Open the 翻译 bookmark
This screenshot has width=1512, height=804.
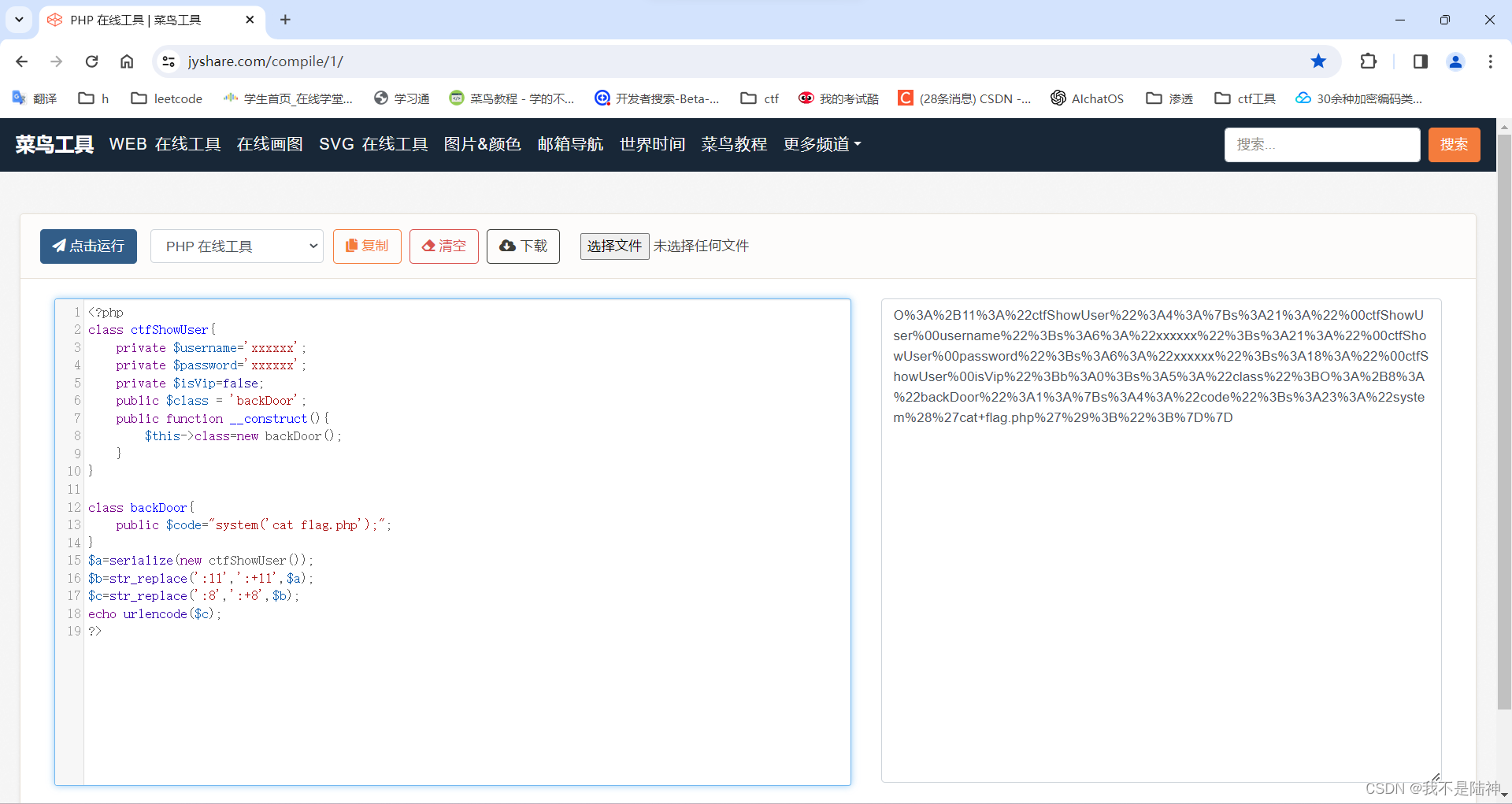pyautogui.click(x=35, y=98)
